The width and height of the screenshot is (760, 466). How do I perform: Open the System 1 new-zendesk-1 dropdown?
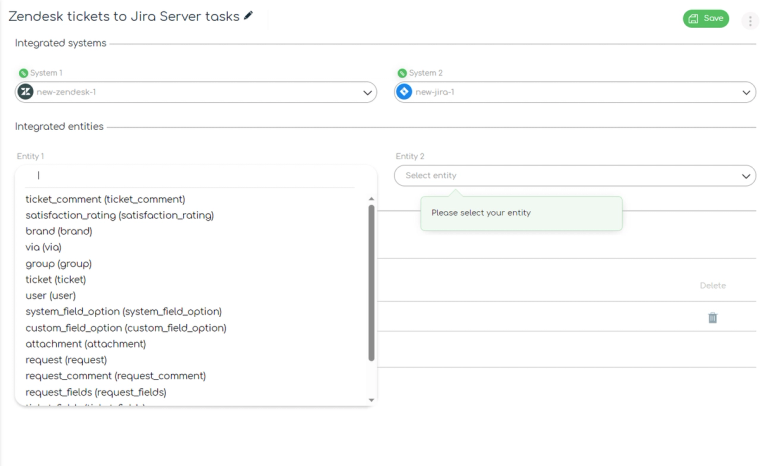pos(196,92)
